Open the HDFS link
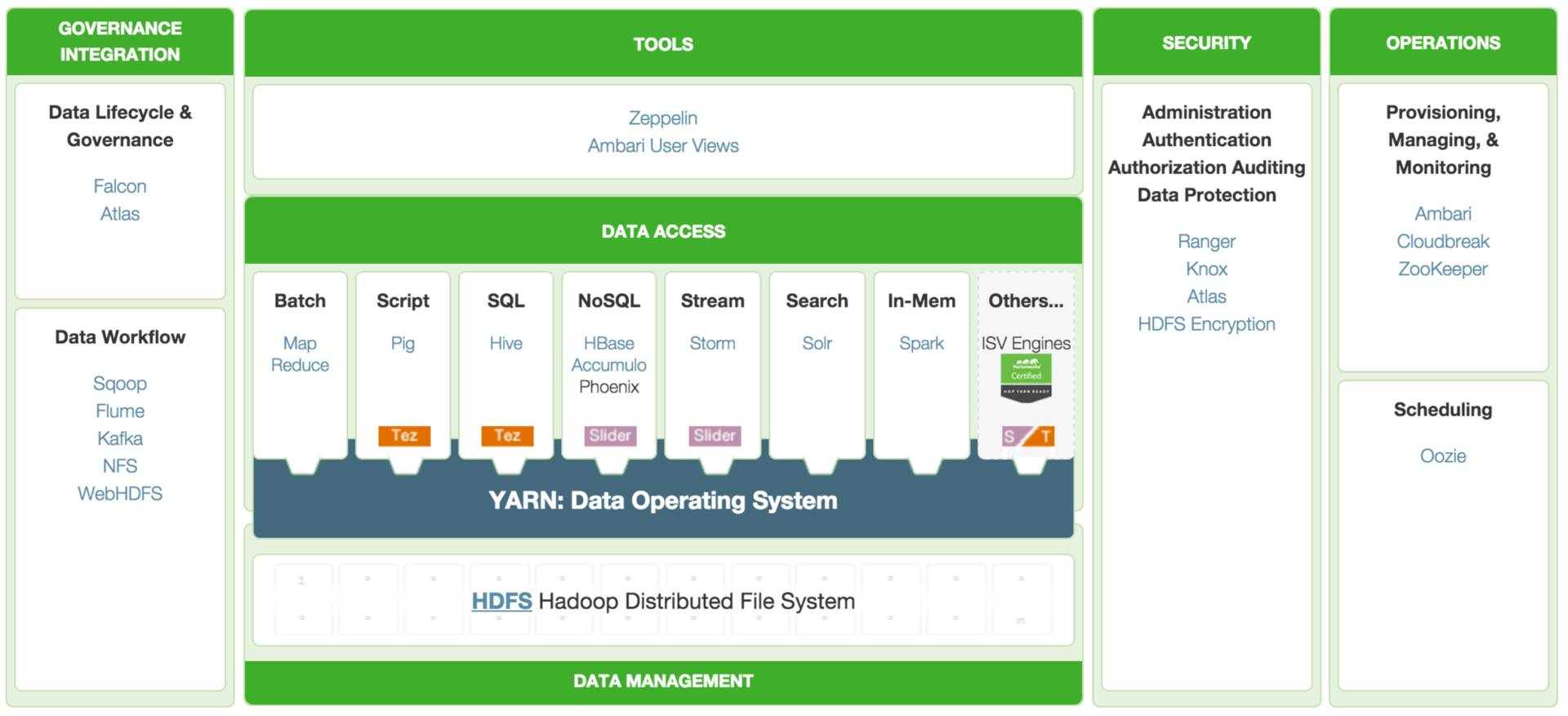This screenshot has height=716, width=1568. pyautogui.click(x=501, y=602)
